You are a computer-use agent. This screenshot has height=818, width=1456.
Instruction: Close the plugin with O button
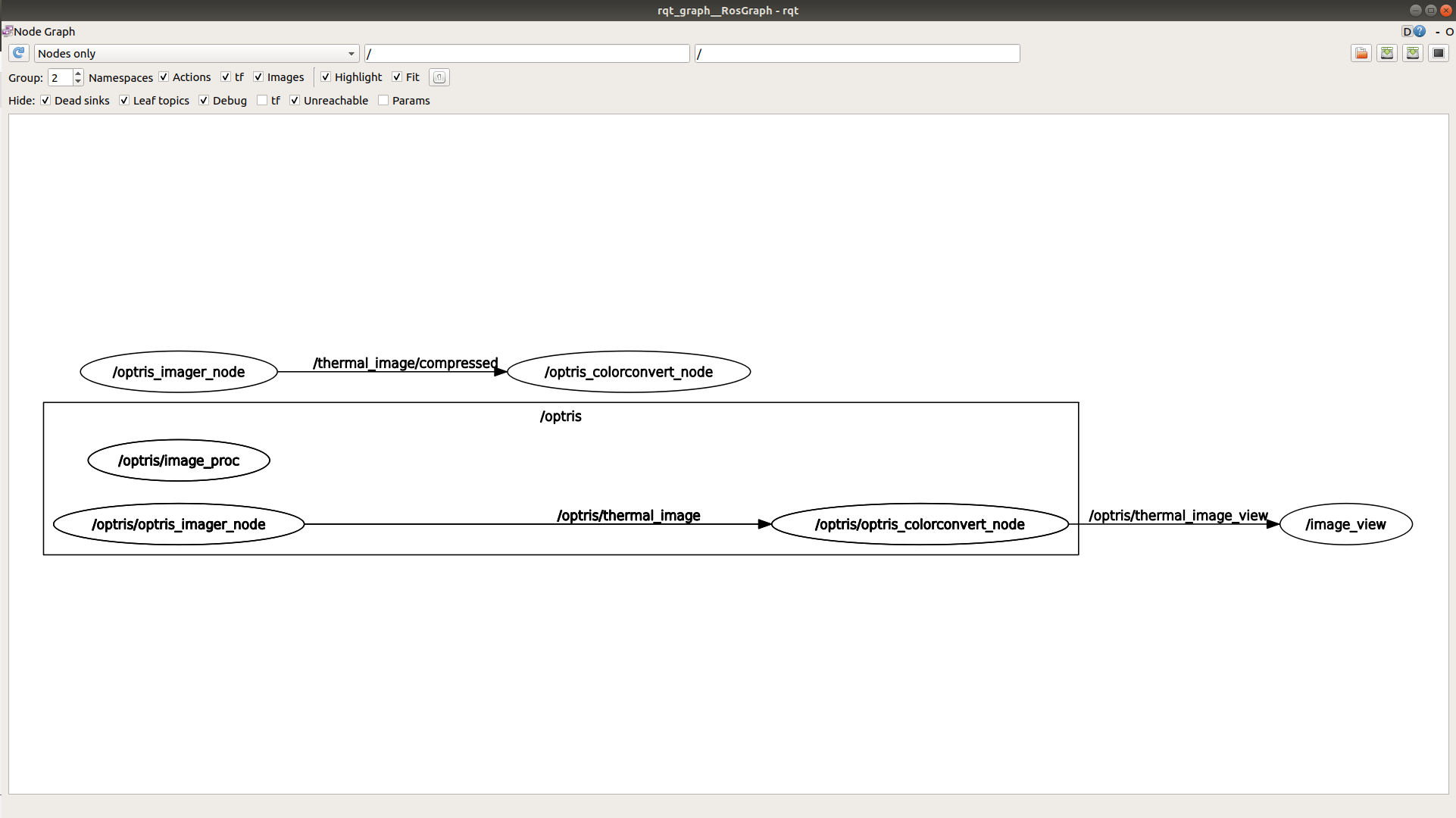[x=1449, y=32]
